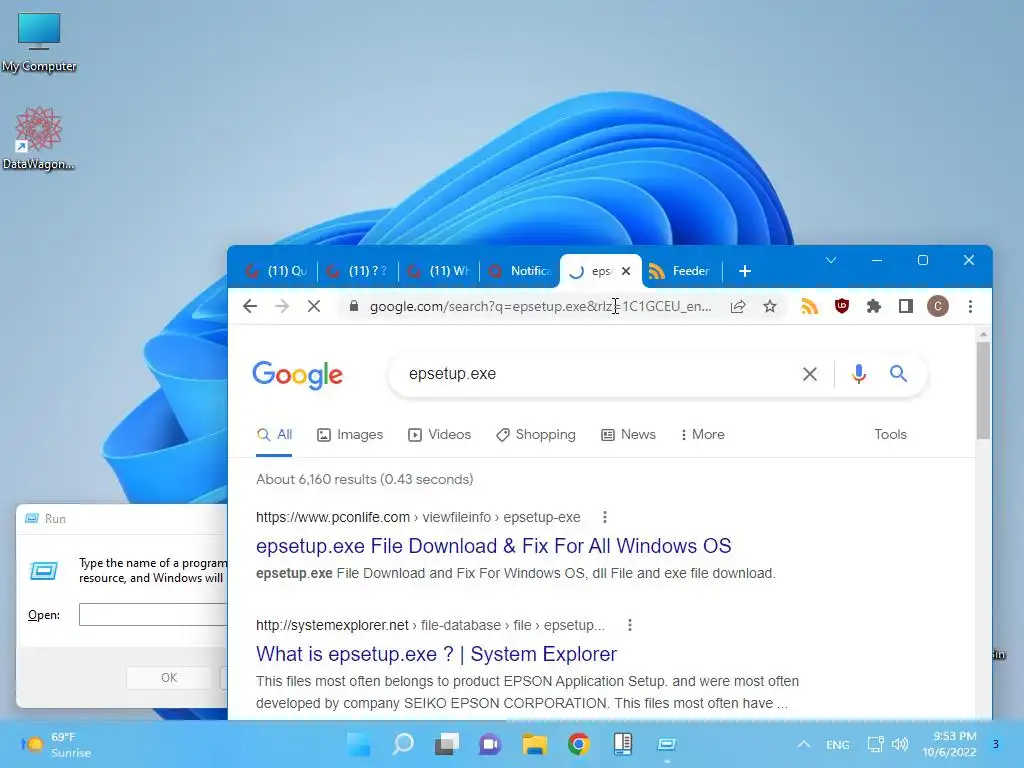Screen dimensions: 1024x768
Task: Open the pconlife result options three-dot menu
Action: (x=605, y=517)
